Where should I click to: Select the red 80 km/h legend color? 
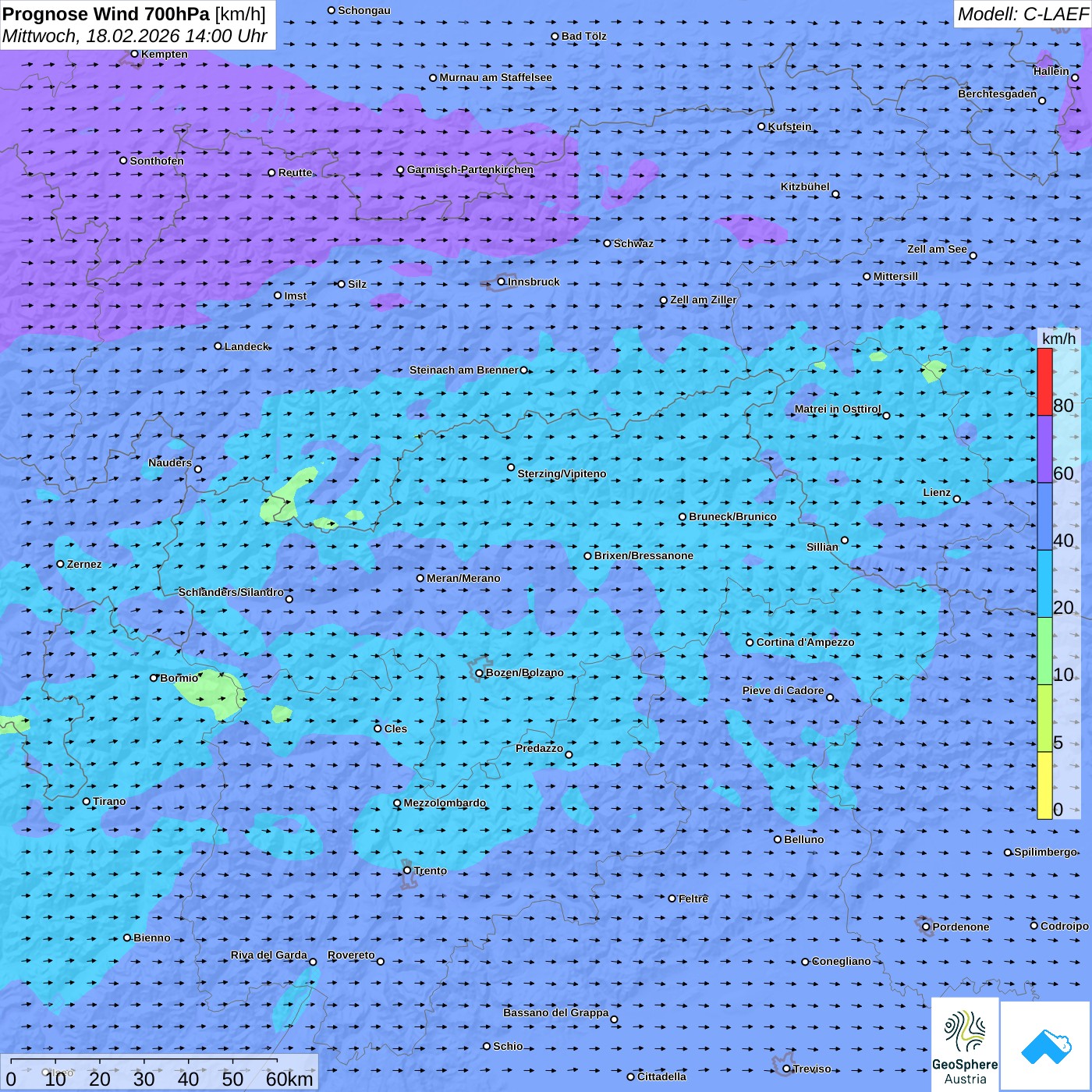[x=1044, y=381]
